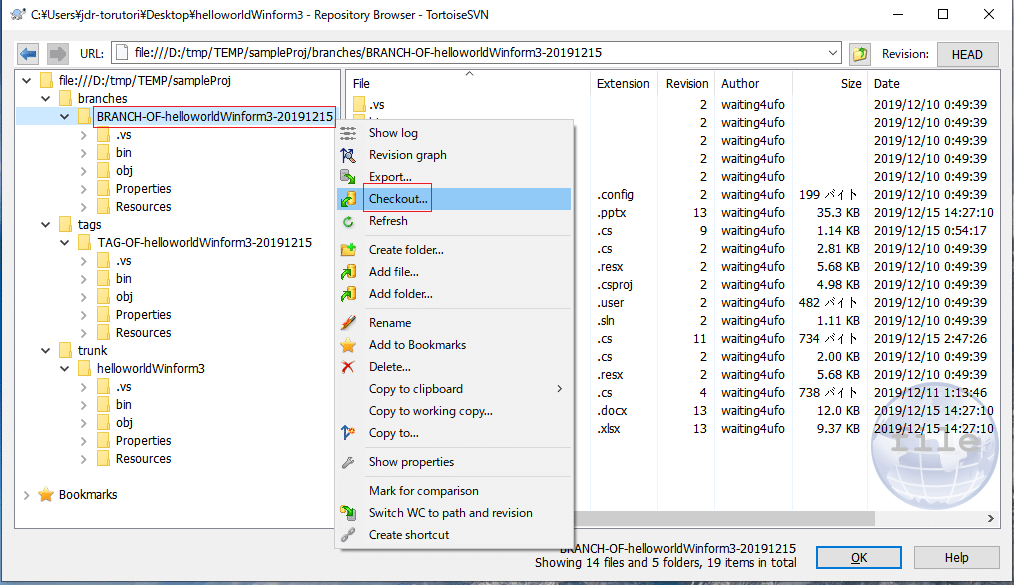The width and height of the screenshot is (1014, 585).
Task: Collapse the TAG-OF-helloworldWinform3-20191215 node
Action: click(x=65, y=243)
